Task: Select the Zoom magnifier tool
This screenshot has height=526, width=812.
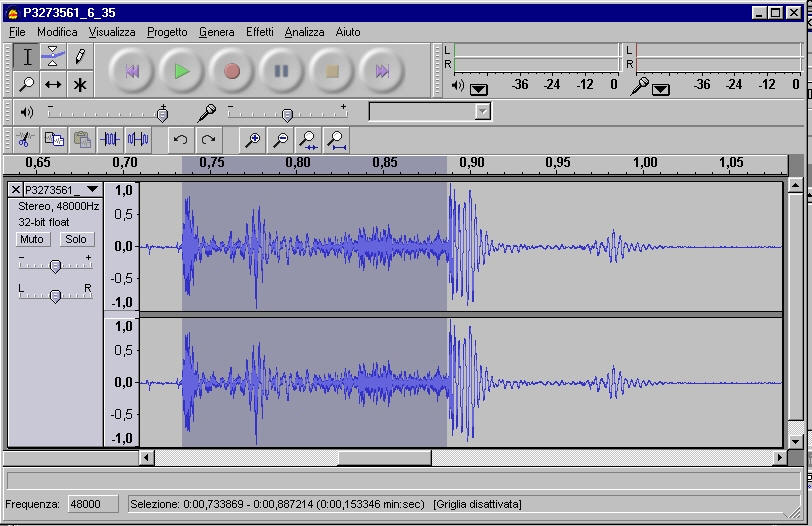Action: (x=27, y=84)
